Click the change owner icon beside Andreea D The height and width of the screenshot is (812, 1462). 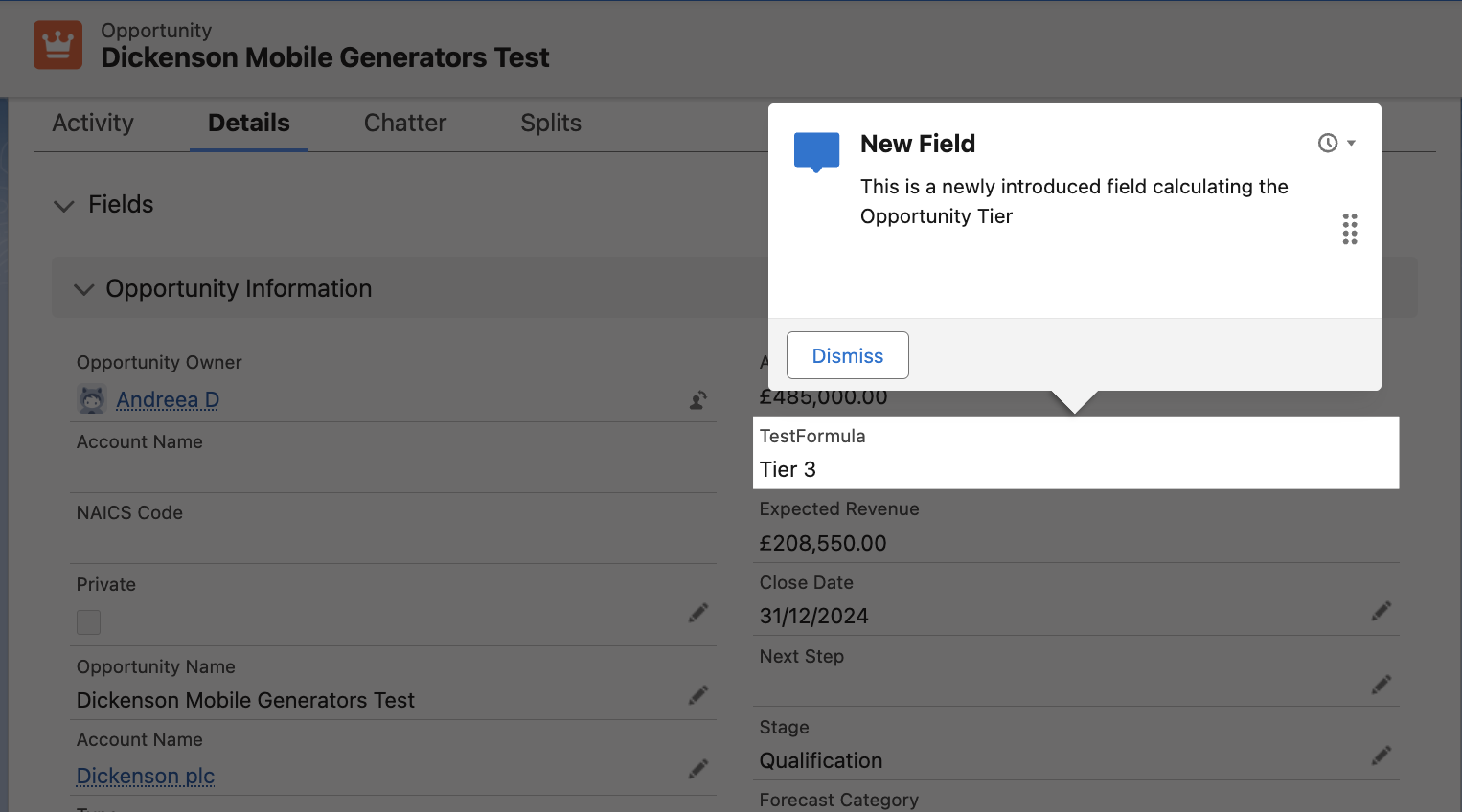click(698, 400)
